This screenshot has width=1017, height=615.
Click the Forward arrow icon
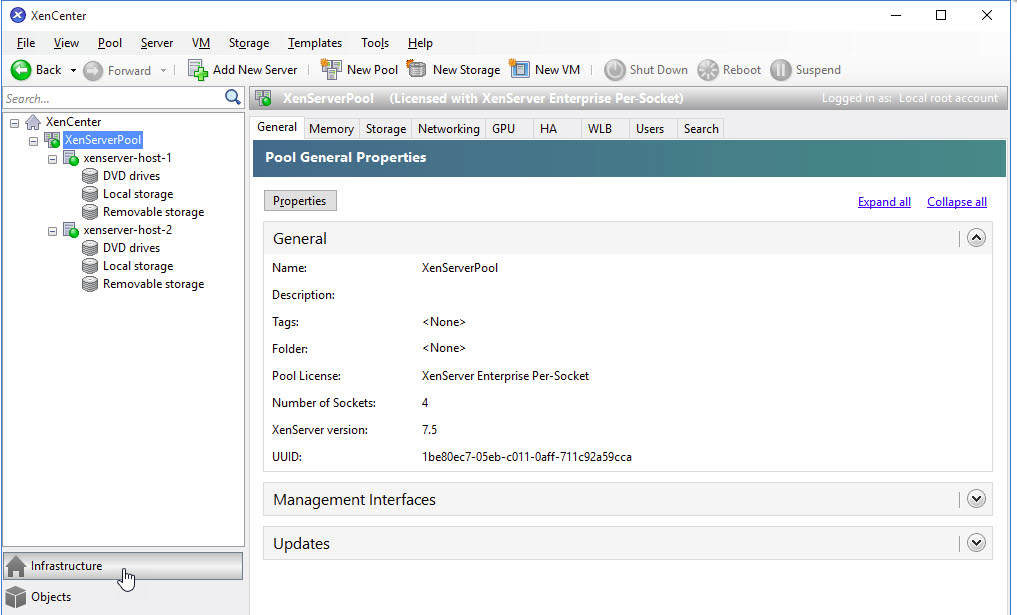tap(93, 71)
